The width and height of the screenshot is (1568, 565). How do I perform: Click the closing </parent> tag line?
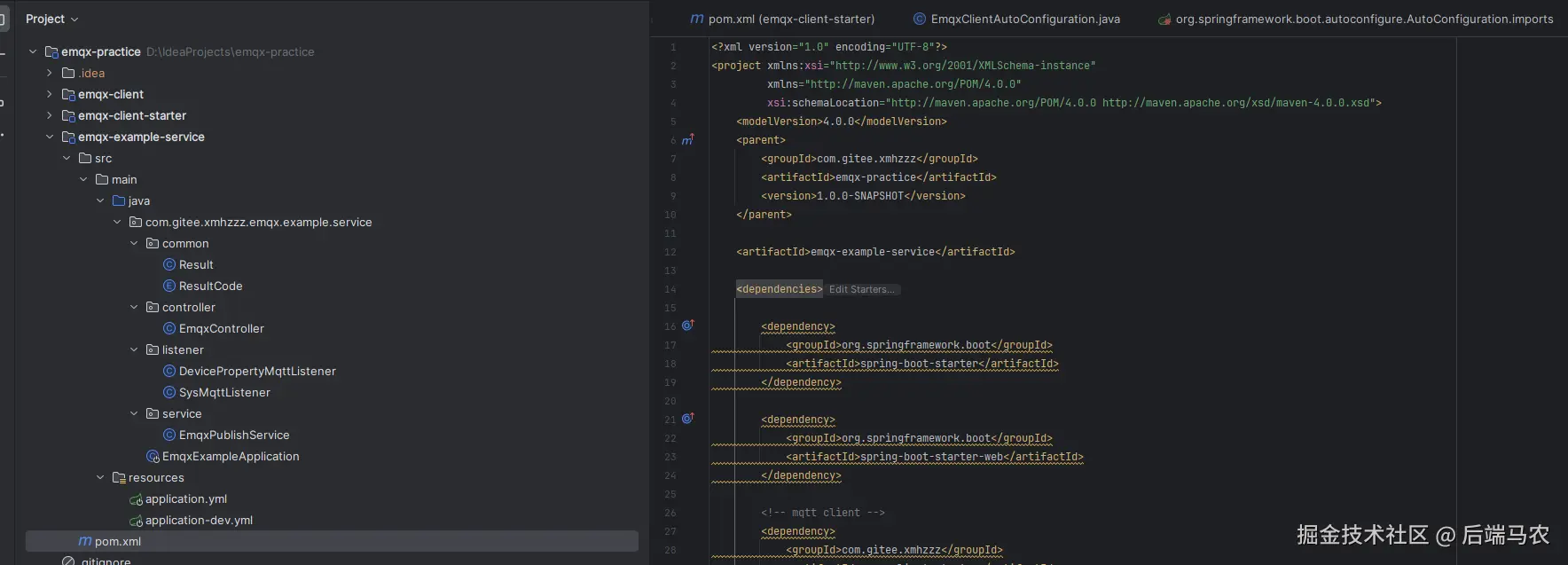click(x=764, y=215)
